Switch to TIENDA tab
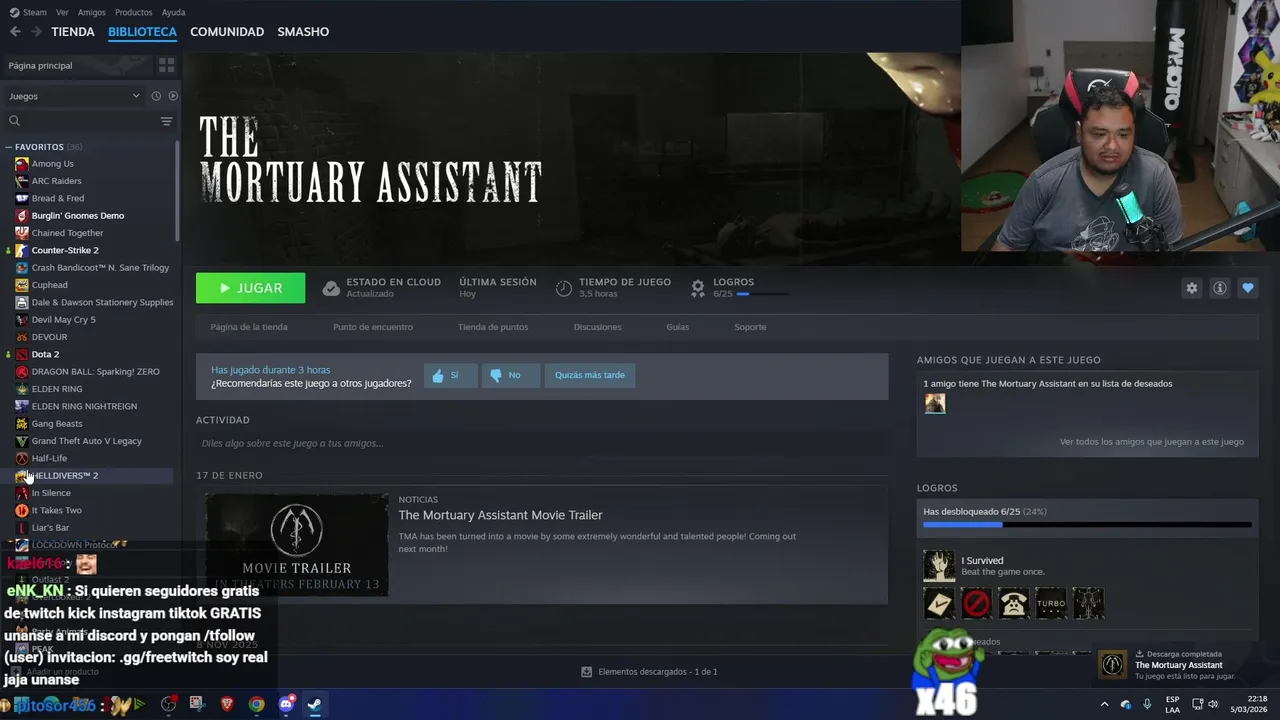 click(x=73, y=32)
